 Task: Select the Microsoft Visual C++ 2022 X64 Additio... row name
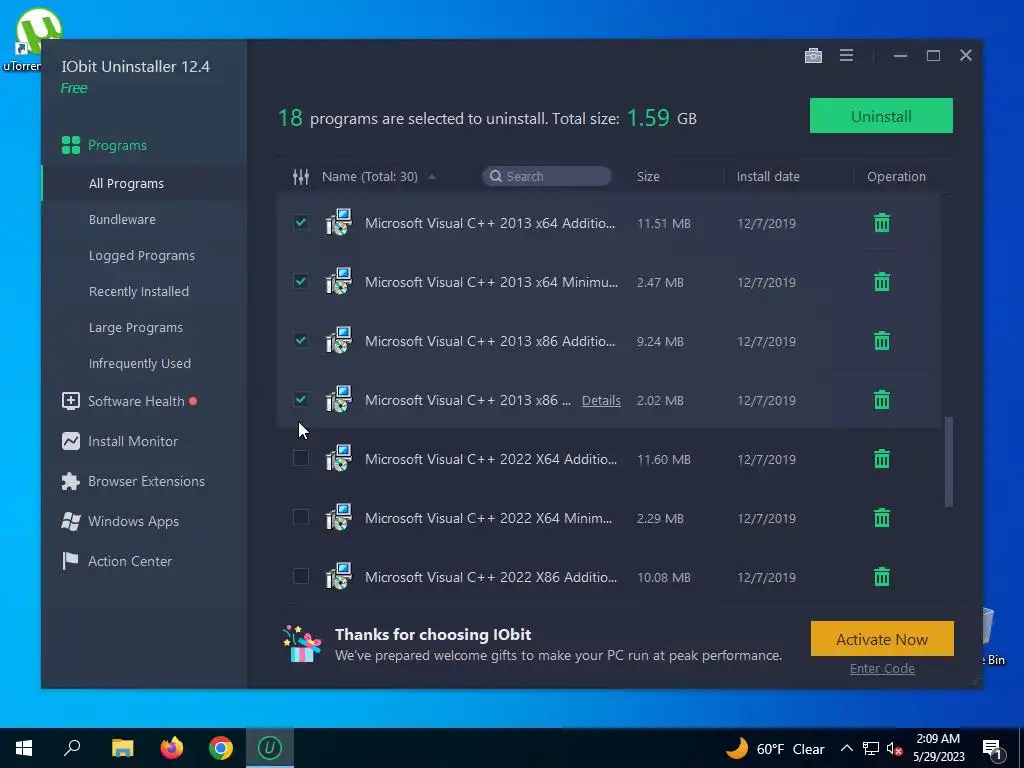(x=490, y=459)
